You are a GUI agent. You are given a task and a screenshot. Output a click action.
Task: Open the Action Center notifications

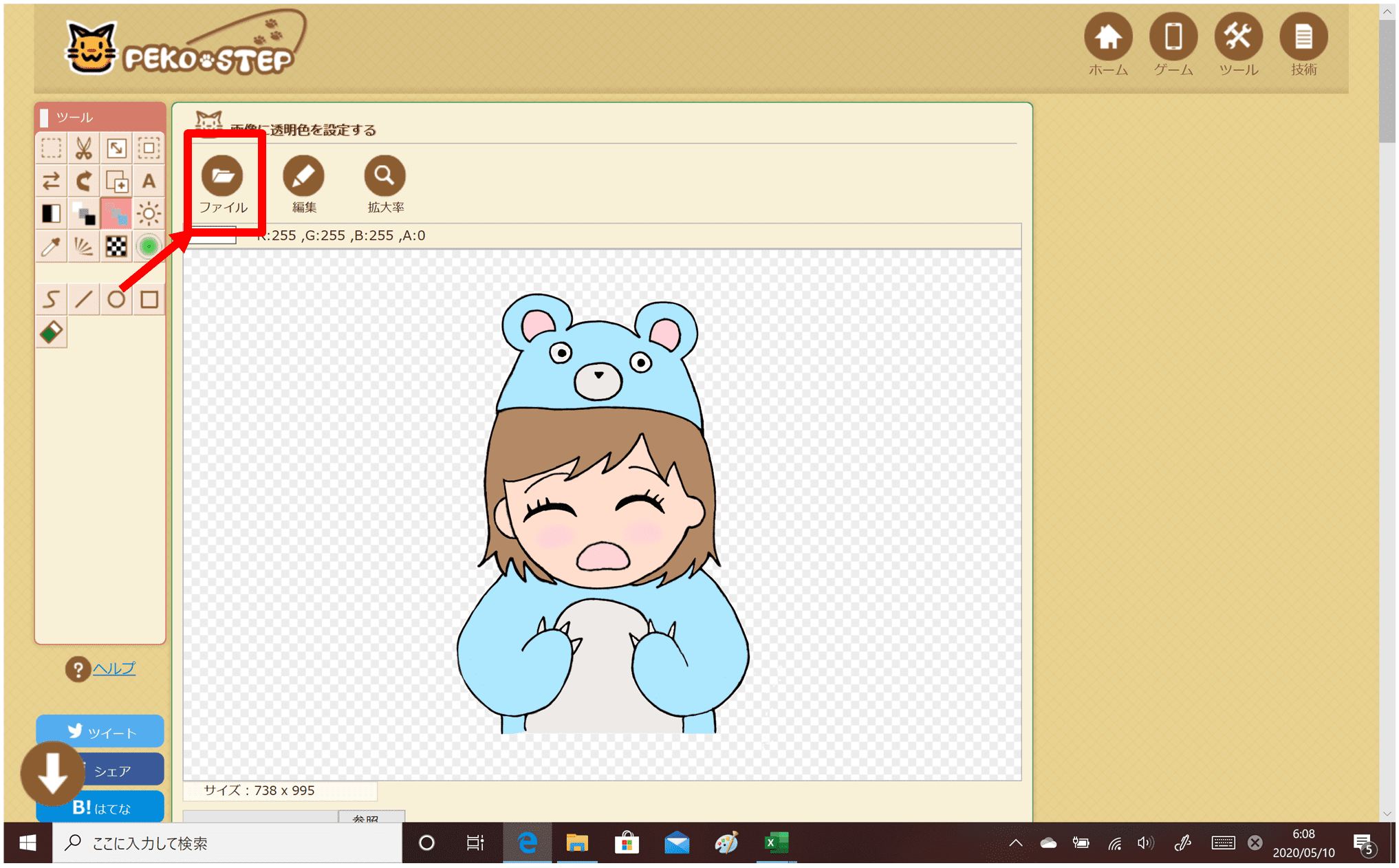click(1364, 844)
